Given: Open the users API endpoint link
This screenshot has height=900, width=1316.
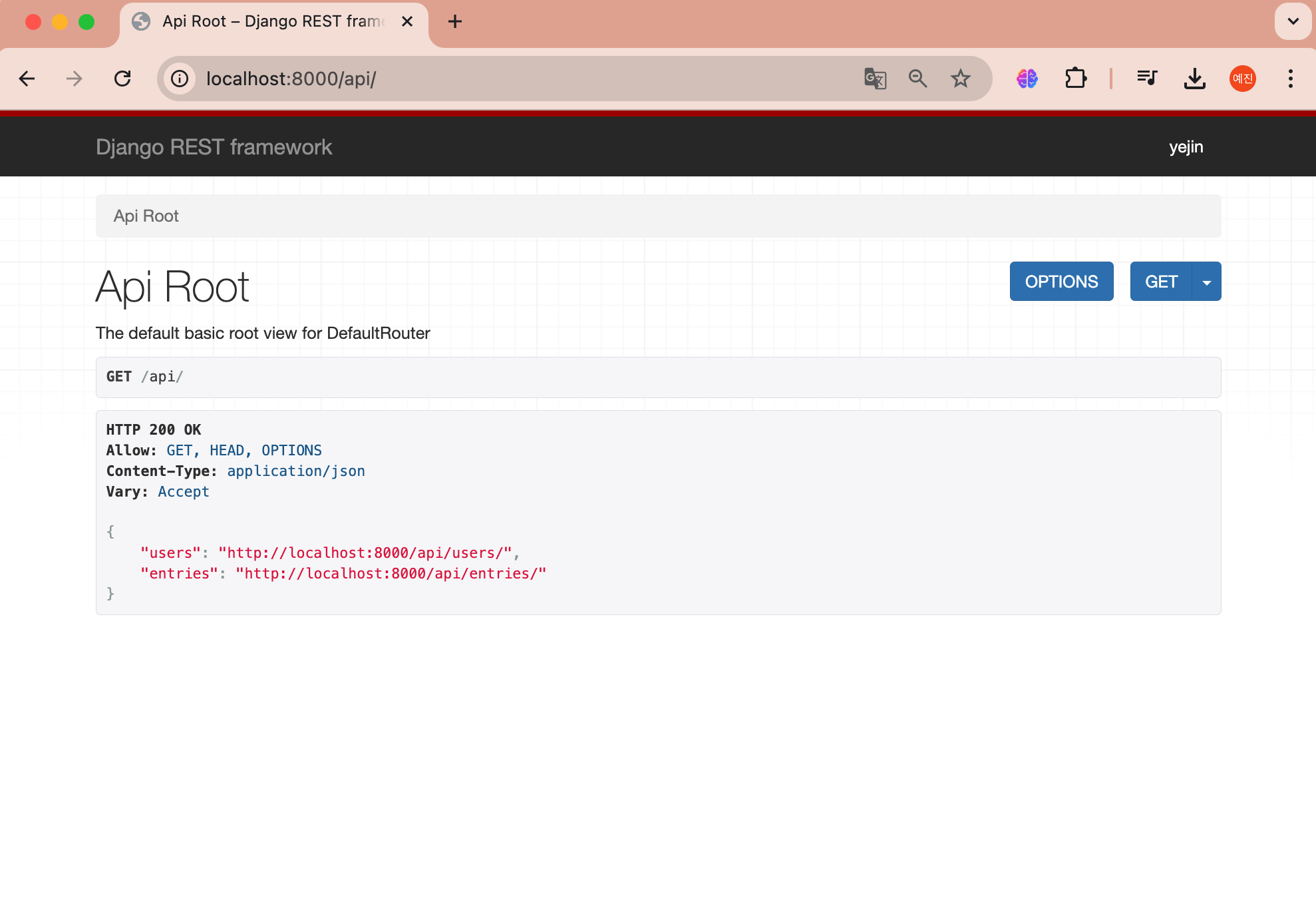Looking at the screenshot, I should (365, 553).
